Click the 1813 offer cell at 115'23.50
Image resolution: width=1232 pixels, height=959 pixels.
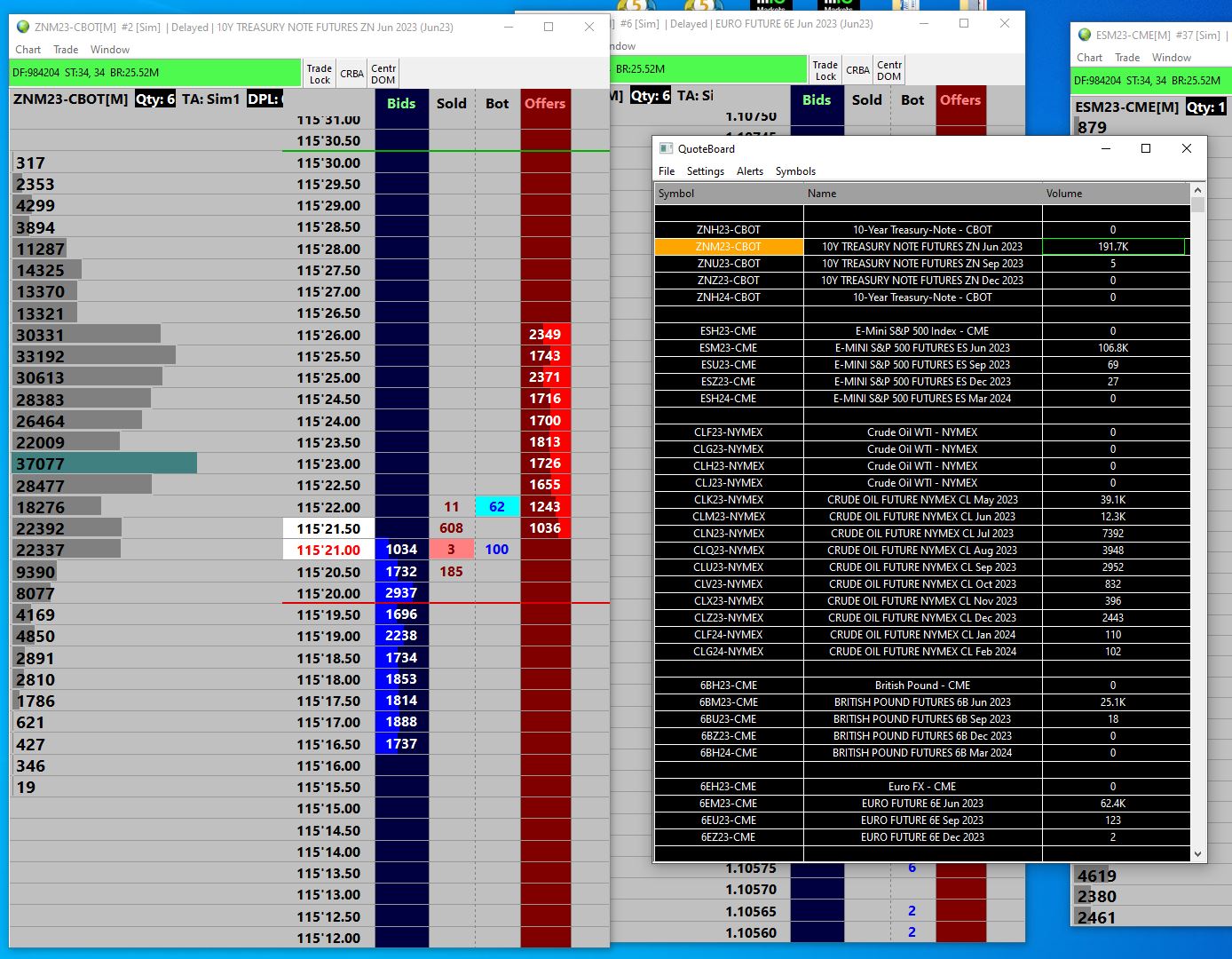[545, 442]
